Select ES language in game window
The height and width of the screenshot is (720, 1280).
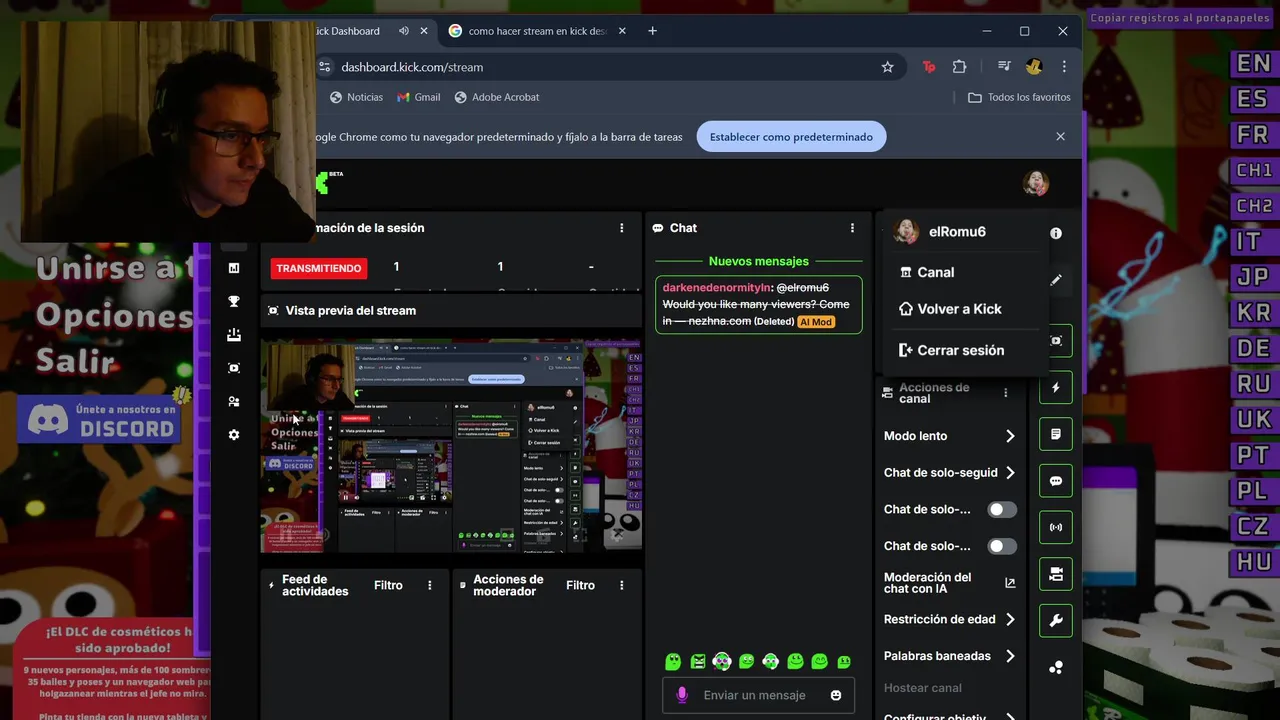coord(1253,99)
